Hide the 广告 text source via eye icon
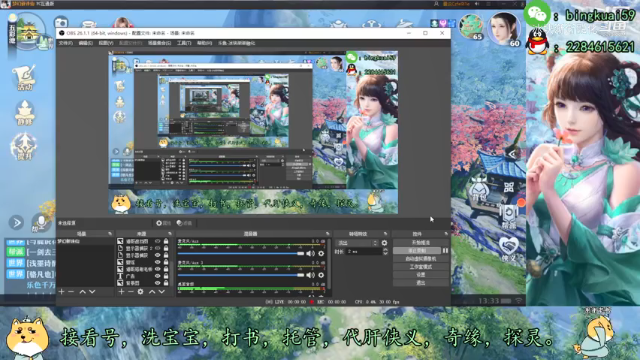Screen dimensions: 640x360 (x=158, y=276)
